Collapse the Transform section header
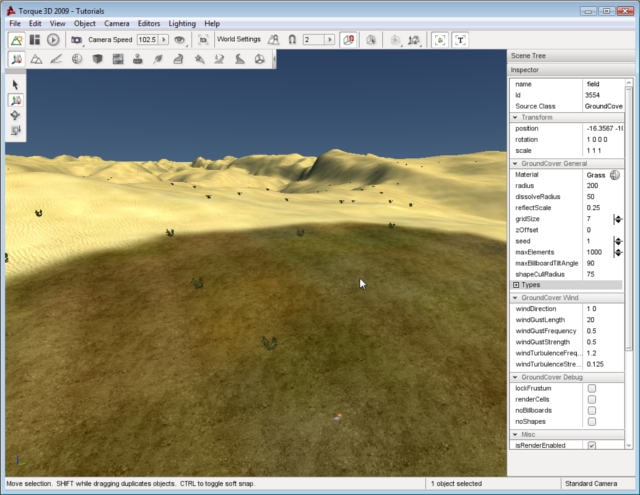The width and height of the screenshot is (640, 495). pyautogui.click(x=516, y=117)
